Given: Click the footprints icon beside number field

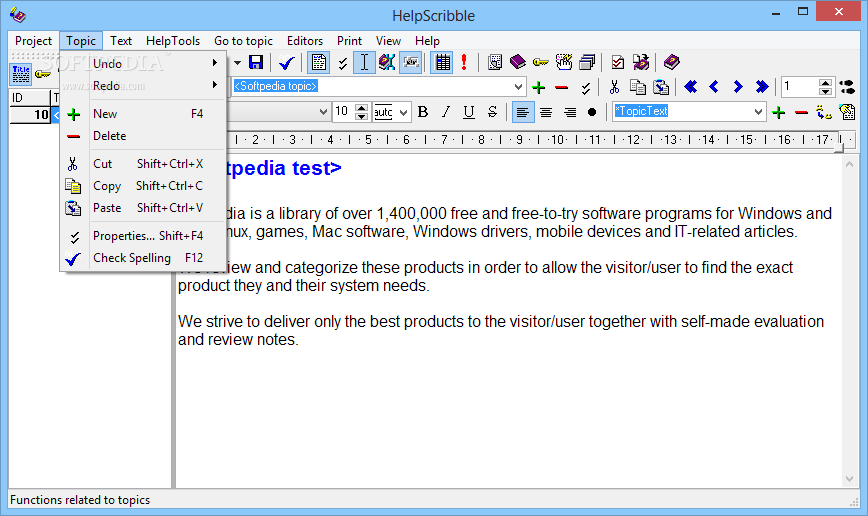Looking at the screenshot, I should point(847,87).
